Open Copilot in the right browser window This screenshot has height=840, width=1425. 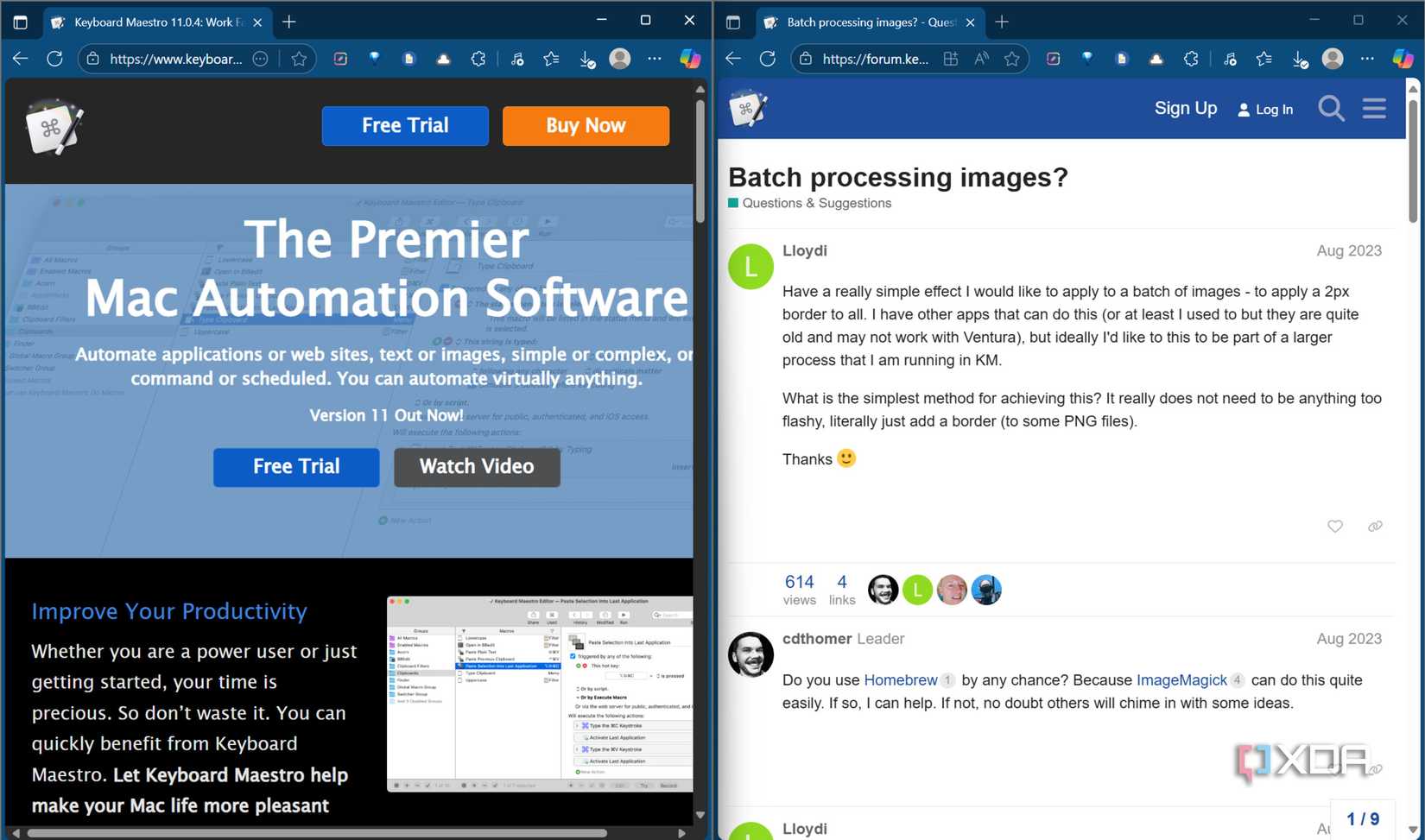[x=1401, y=59]
